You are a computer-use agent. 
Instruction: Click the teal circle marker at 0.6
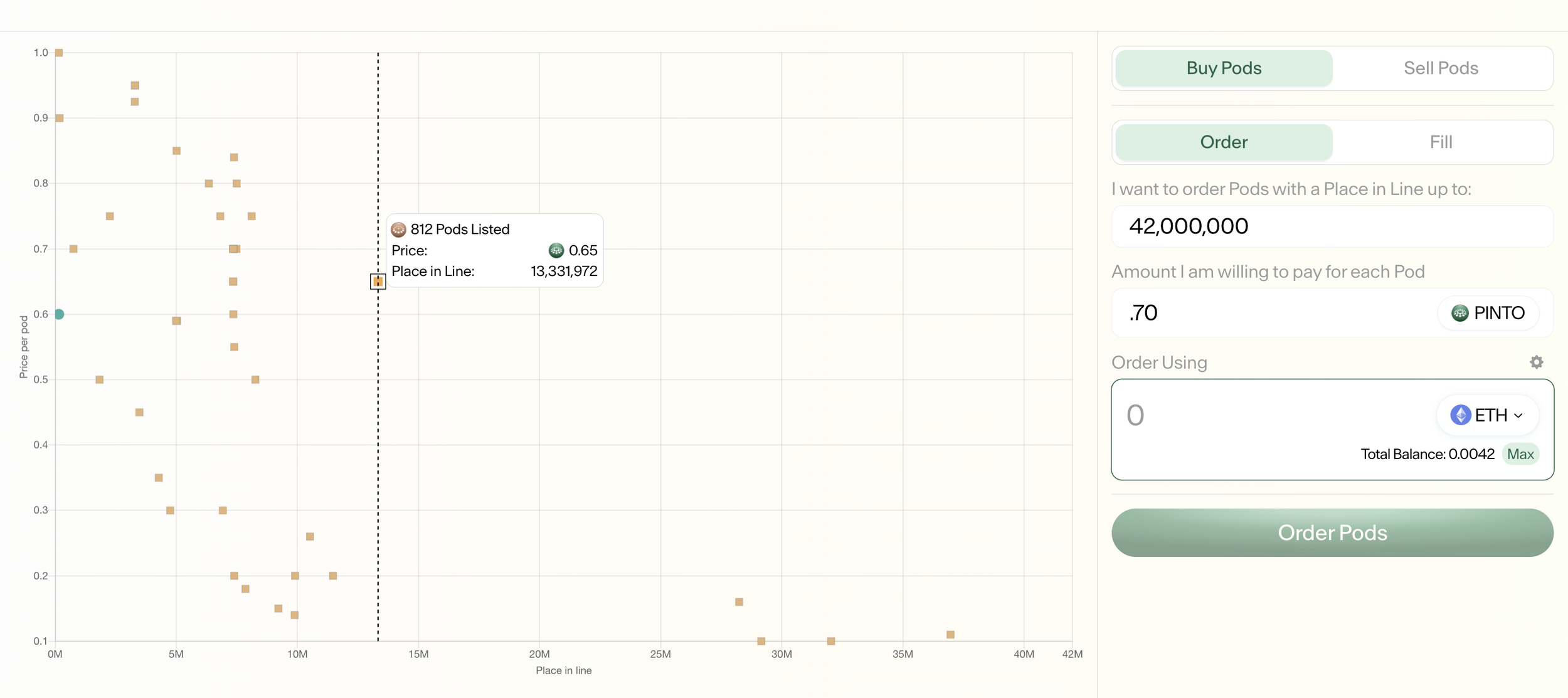pos(59,314)
